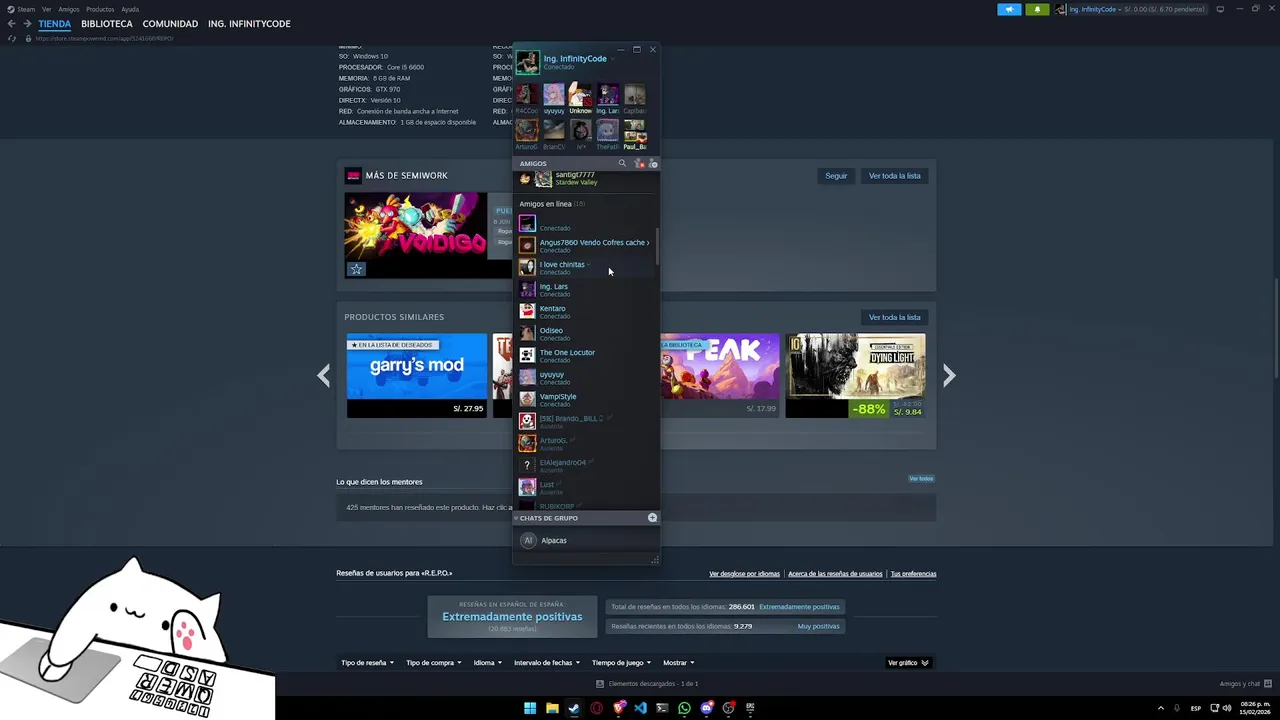Filter by Muy positivas recent reviews
This screenshot has width=1280, height=720.
(818, 626)
